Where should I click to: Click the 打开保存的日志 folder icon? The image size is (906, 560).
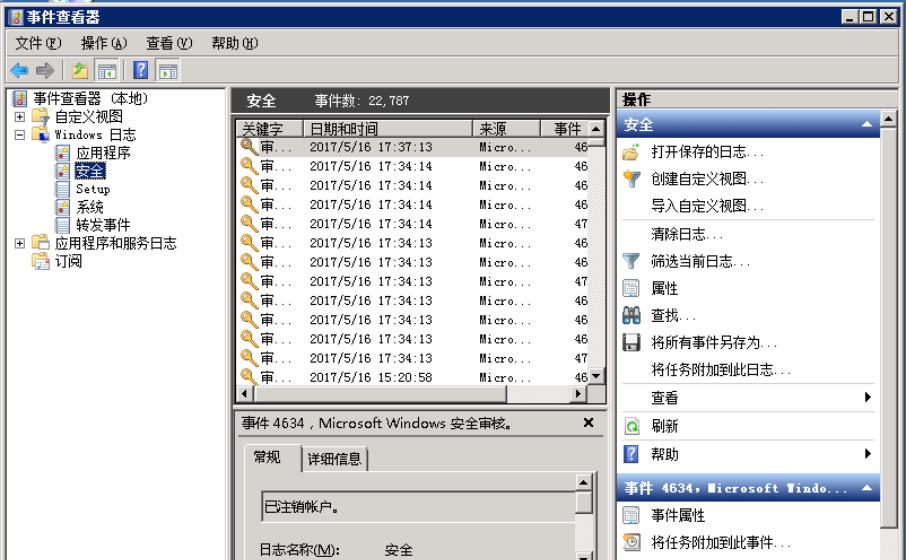coord(631,152)
